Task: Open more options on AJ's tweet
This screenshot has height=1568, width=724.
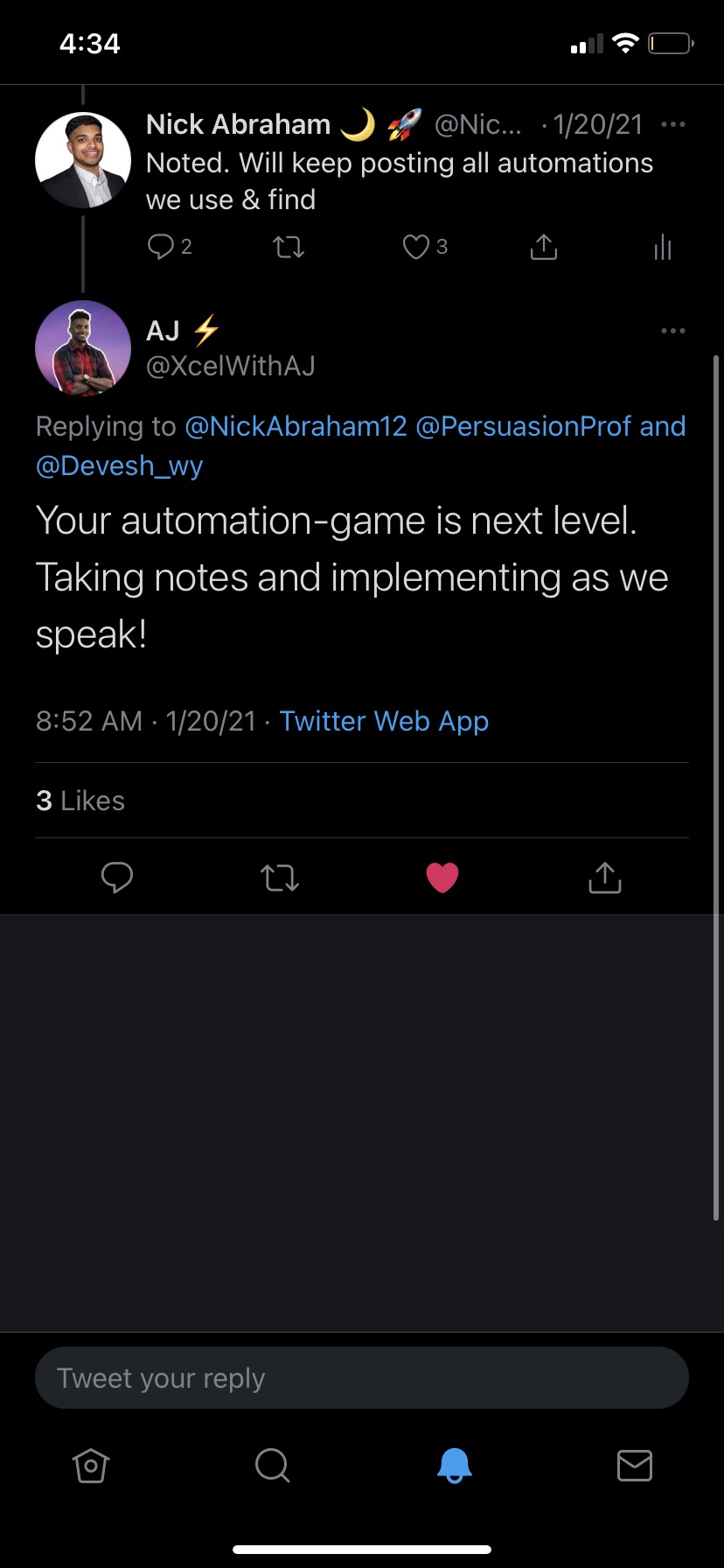Action: (x=673, y=331)
